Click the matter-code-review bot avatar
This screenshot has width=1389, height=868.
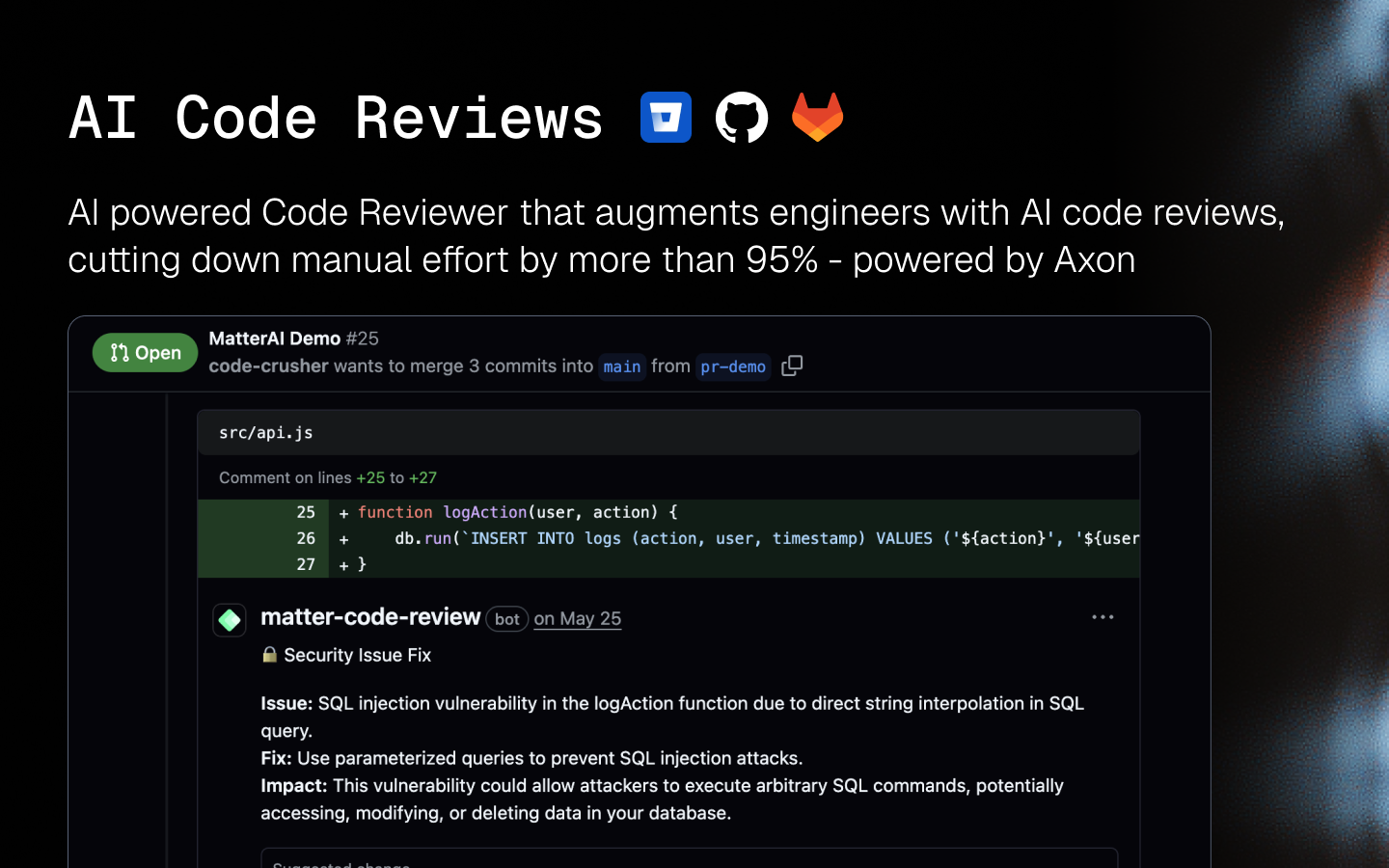(230, 620)
